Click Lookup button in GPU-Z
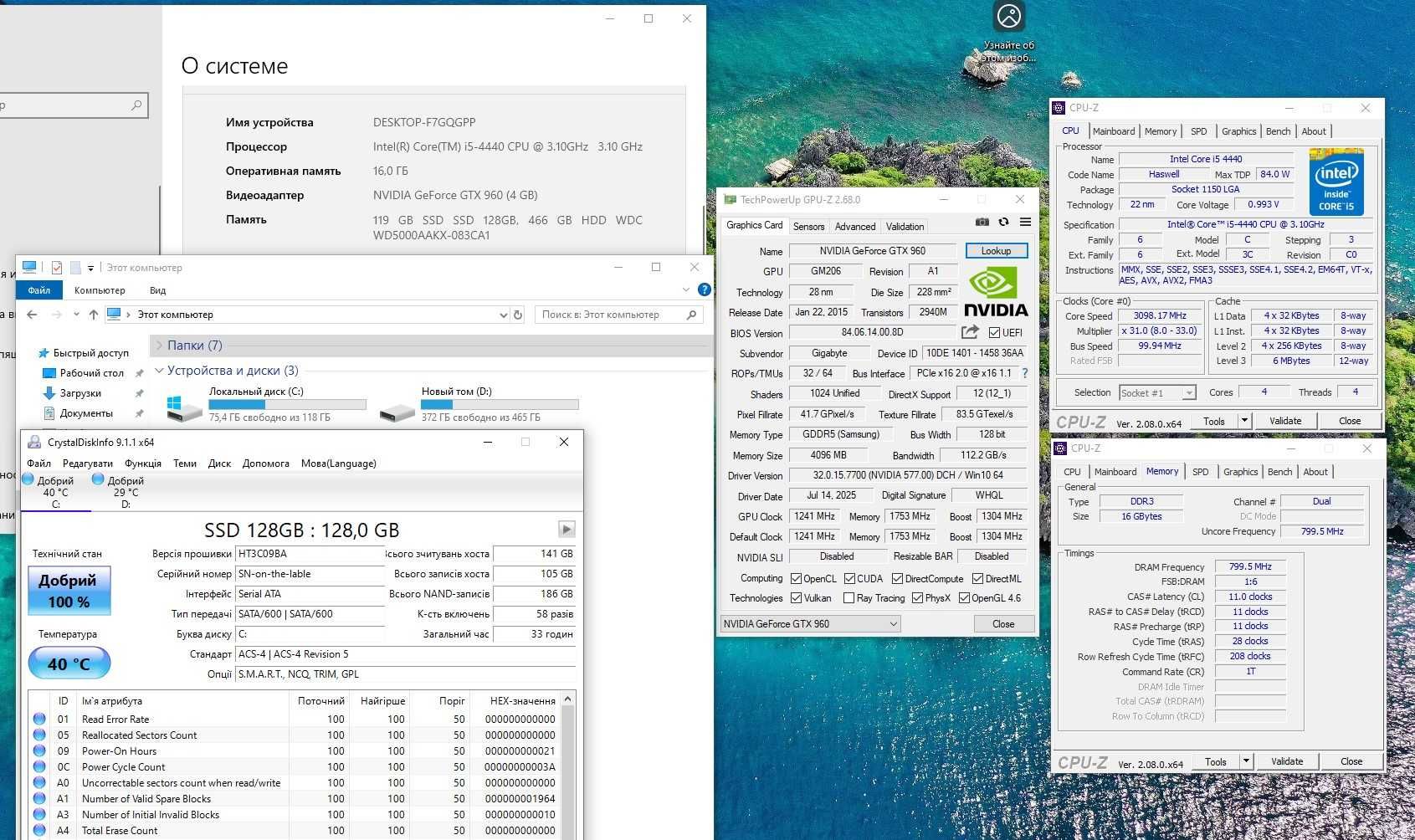 click(x=996, y=250)
